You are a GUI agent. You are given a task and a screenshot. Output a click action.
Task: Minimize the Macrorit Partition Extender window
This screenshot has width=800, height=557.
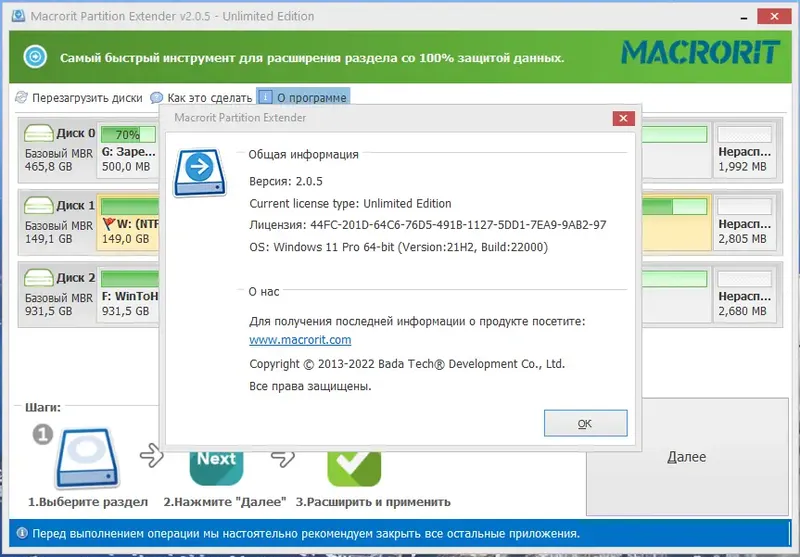(x=744, y=17)
